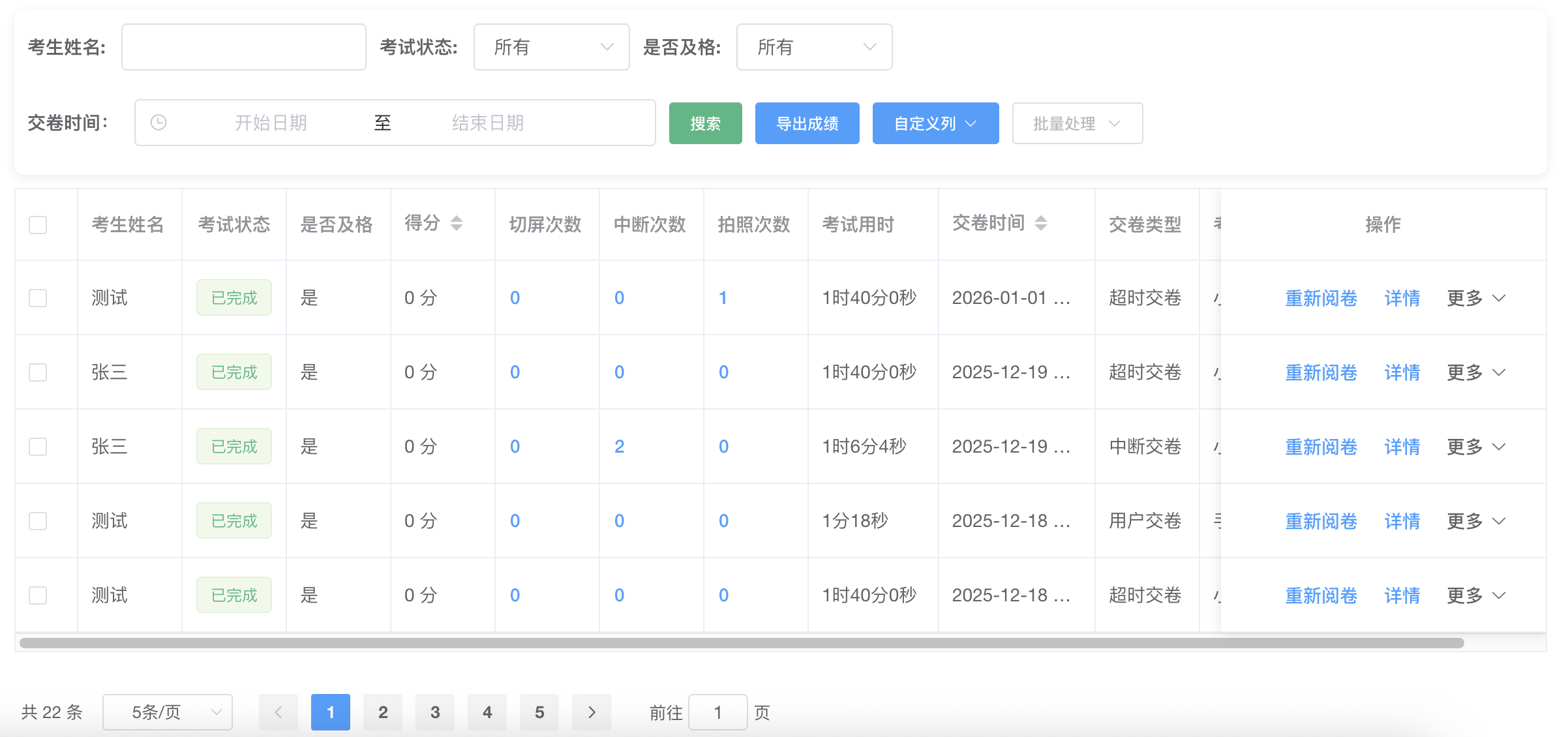
Task: Check the select-all checkbox in table header
Action: pyautogui.click(x=37, y=224)
